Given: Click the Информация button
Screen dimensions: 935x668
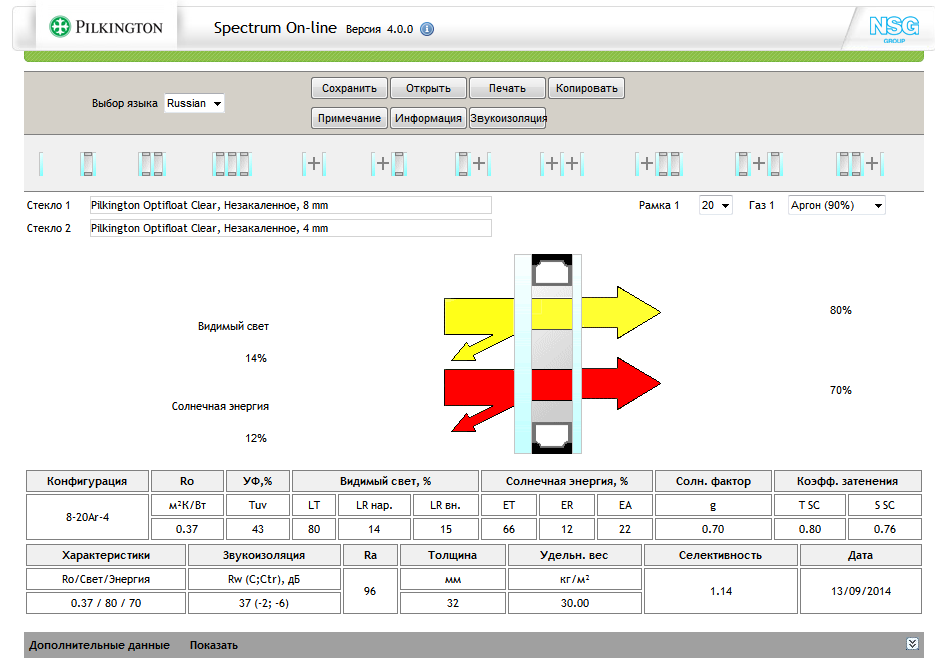Looking at the screenshot, I should click(428, 118).
